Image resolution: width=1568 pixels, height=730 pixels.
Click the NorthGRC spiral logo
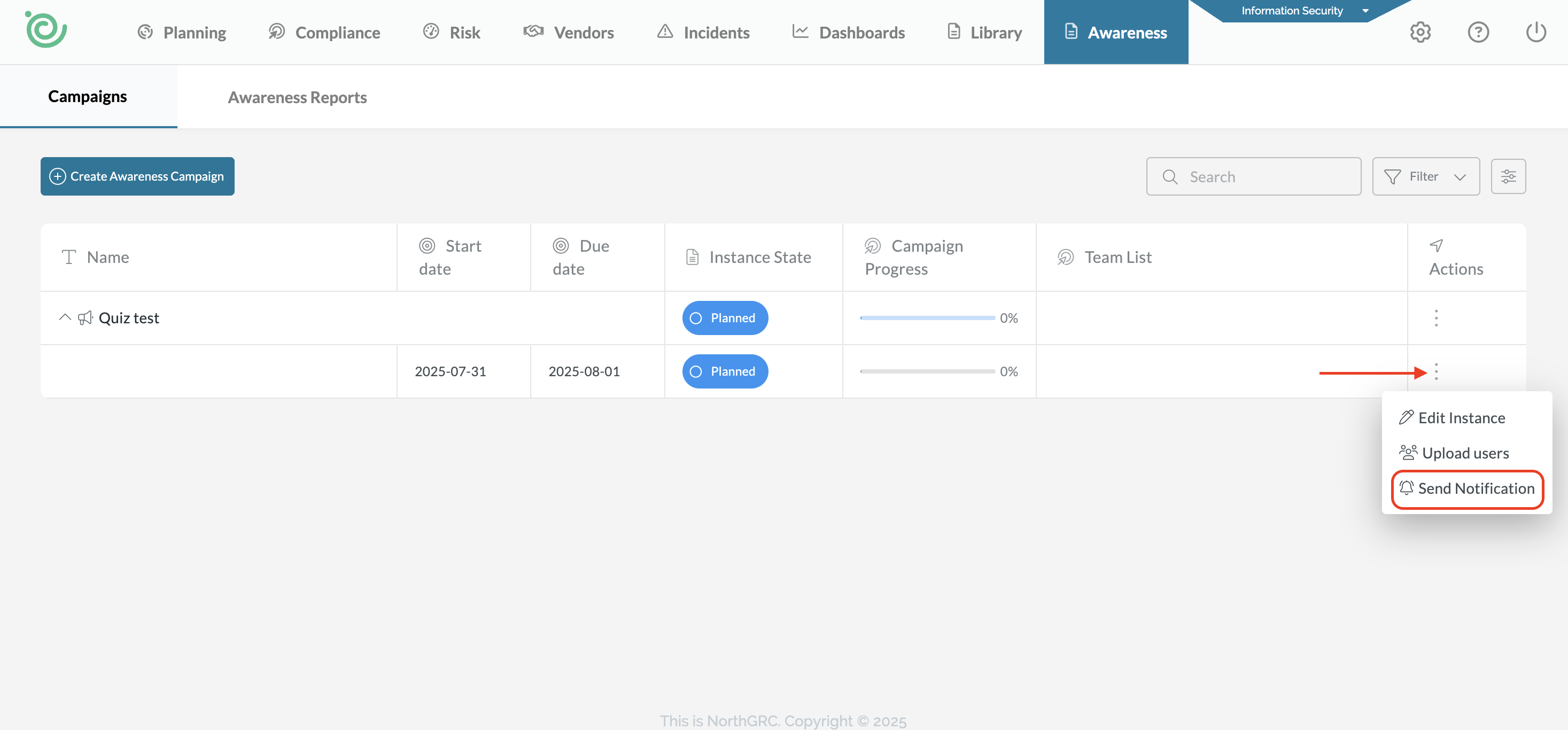pos(45,30)
